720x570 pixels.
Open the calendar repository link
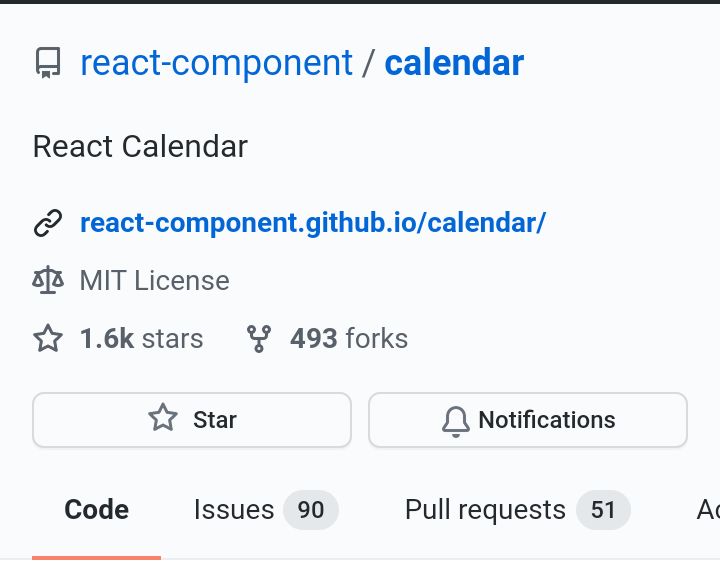tap(454, 63)
